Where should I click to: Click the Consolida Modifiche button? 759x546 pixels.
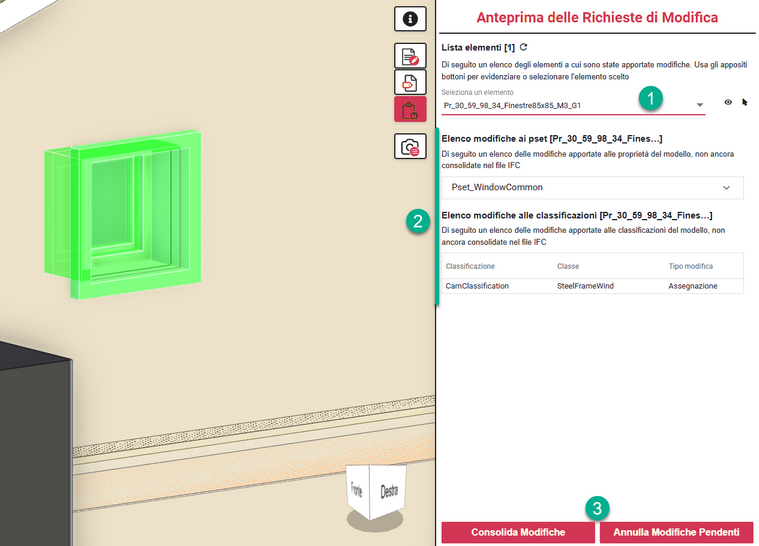point(518,532)
